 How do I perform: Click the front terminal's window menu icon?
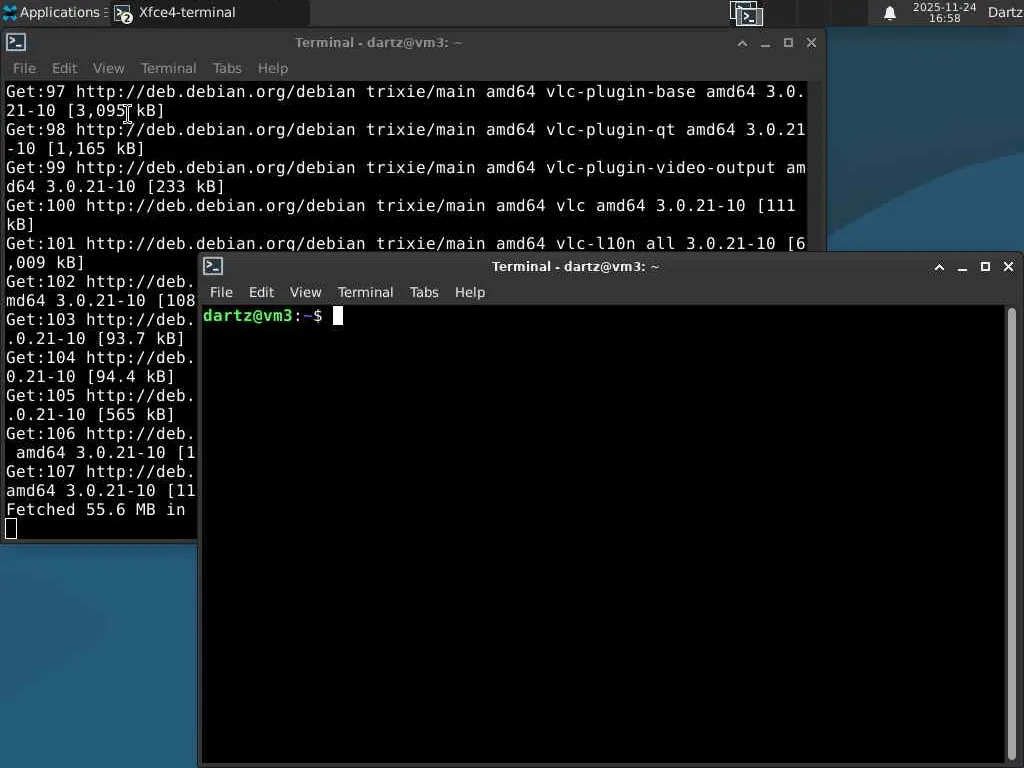[x=213, y=266]
